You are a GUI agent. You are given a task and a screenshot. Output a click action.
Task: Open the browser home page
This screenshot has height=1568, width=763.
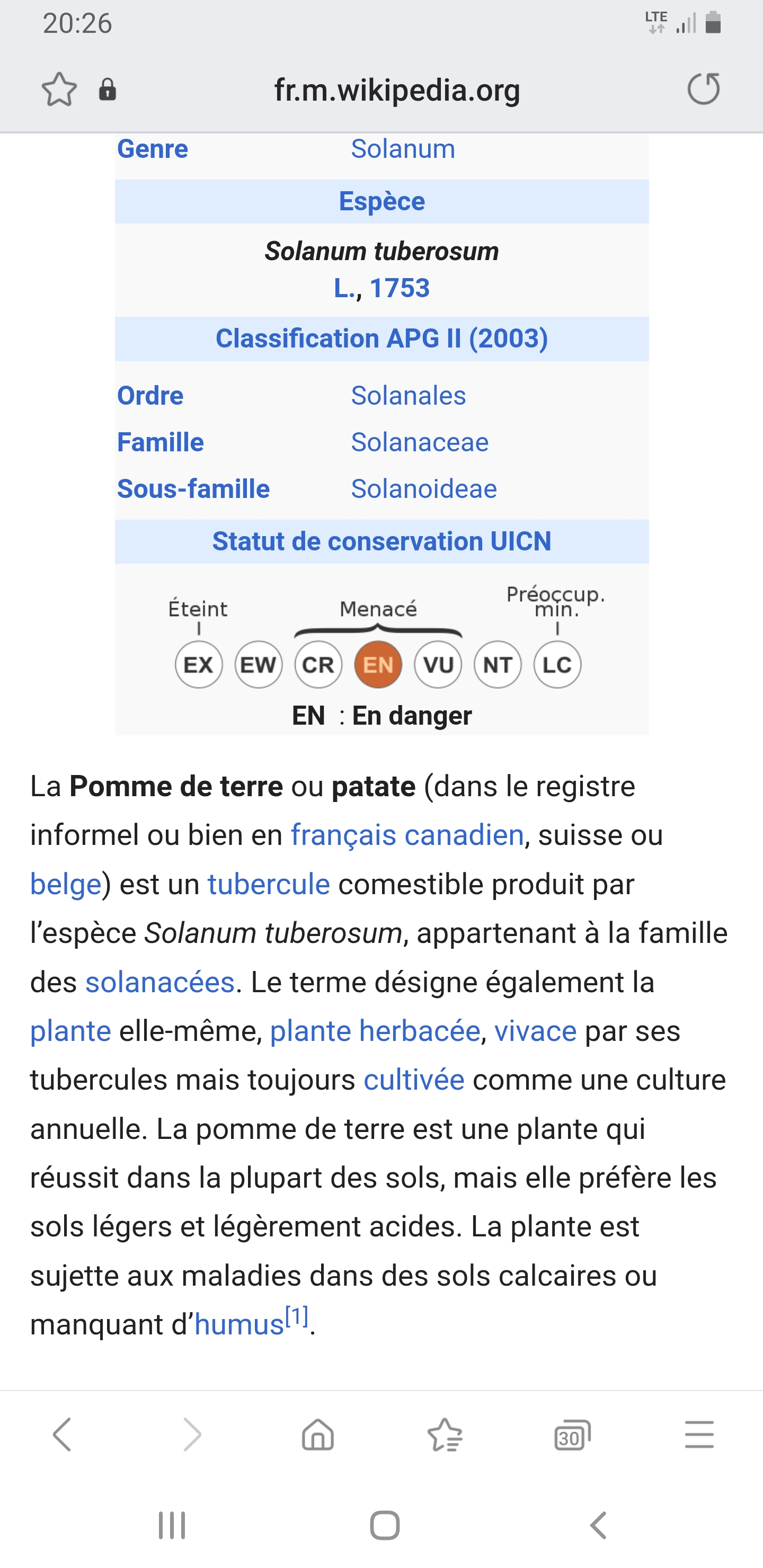(x=318, y=1435)
